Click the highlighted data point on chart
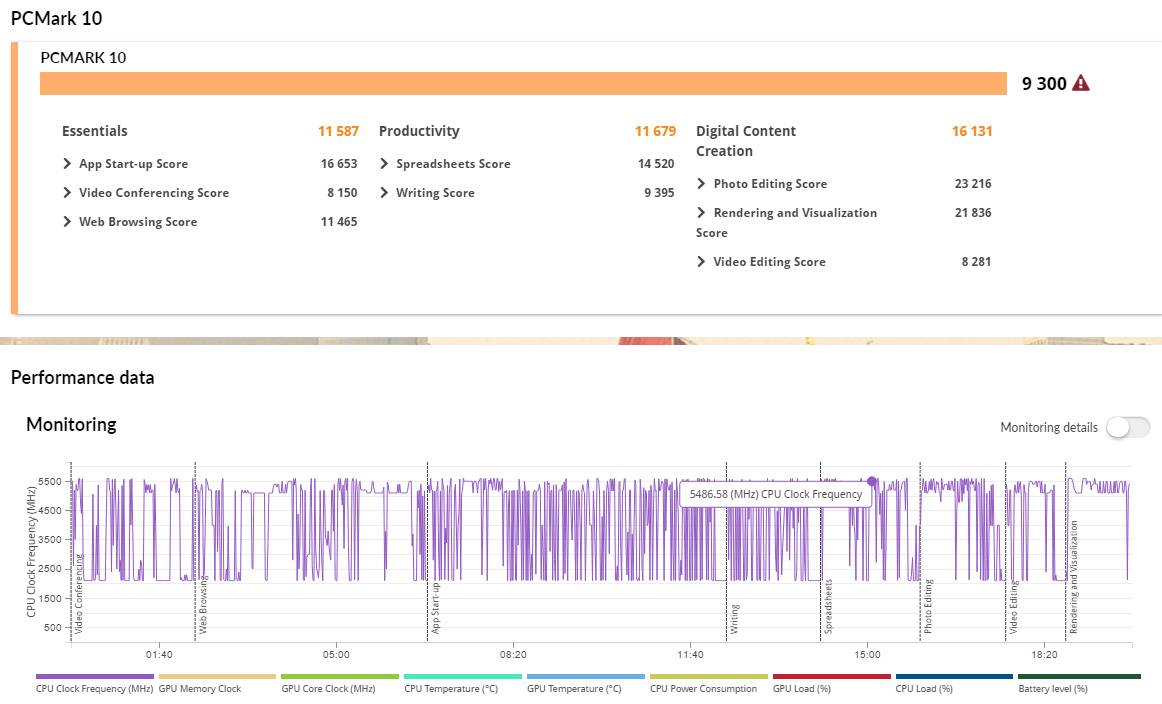This screenshot has height=704, width=1162. click(x=872, y=481)
